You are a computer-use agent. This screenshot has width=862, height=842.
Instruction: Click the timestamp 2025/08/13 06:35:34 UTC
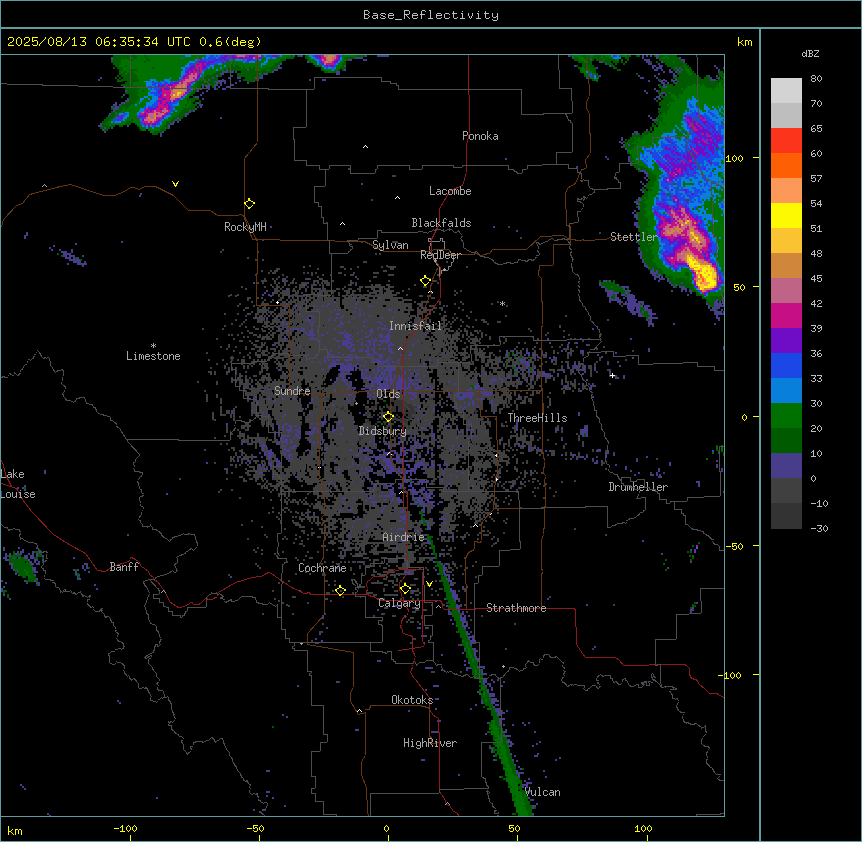(99, 42)
